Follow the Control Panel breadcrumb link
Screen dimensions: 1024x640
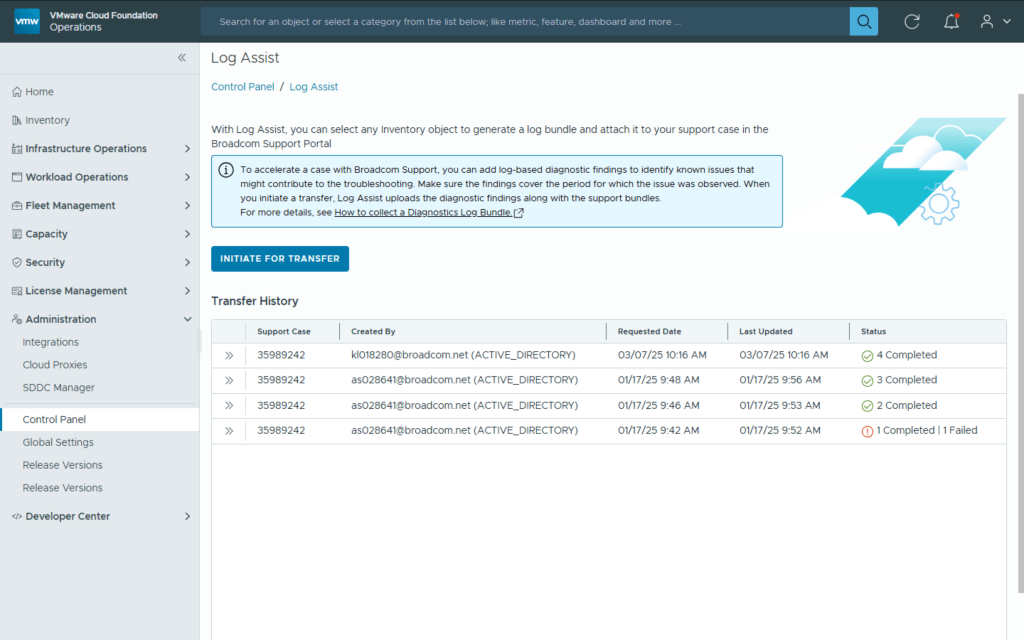pyautogui.click(x=242, y=87)
